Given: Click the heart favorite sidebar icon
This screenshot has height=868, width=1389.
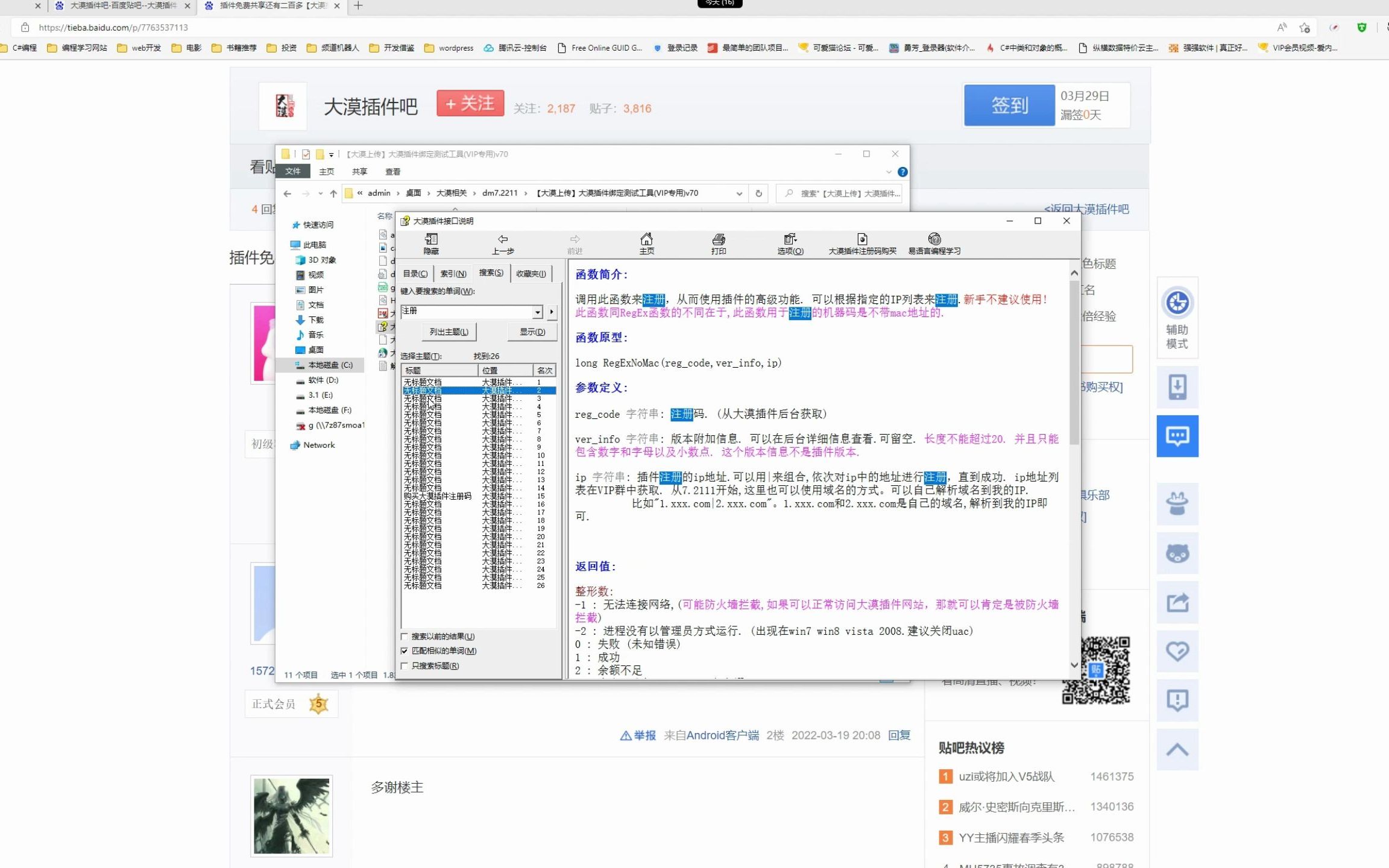Looking at the screenshot, I should click(1177, 651).
